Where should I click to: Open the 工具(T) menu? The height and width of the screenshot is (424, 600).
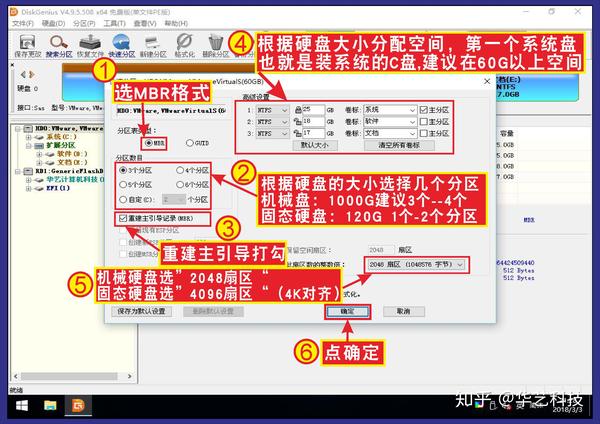(x=114, y=23)
